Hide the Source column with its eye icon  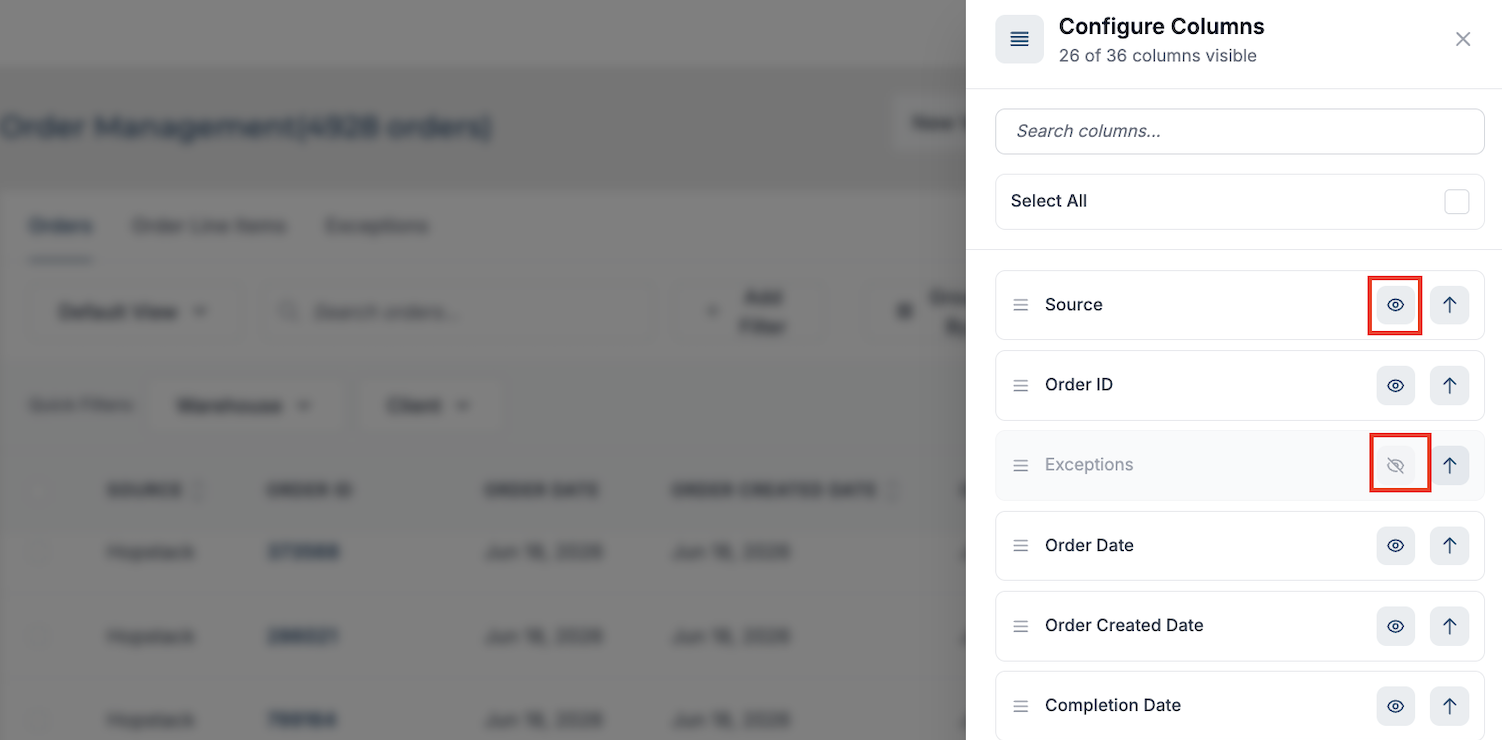click(x=1396, y=305)
